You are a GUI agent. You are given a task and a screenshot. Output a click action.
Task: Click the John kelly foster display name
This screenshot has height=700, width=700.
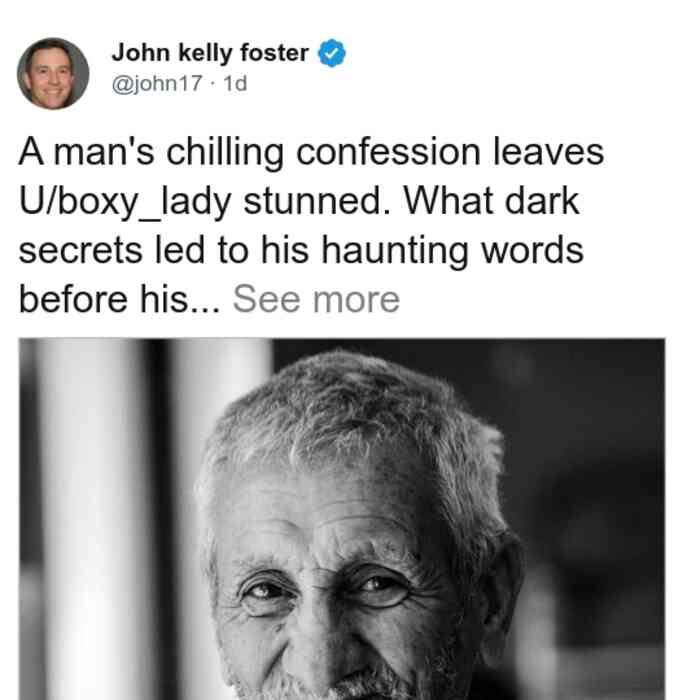(210, 53)
